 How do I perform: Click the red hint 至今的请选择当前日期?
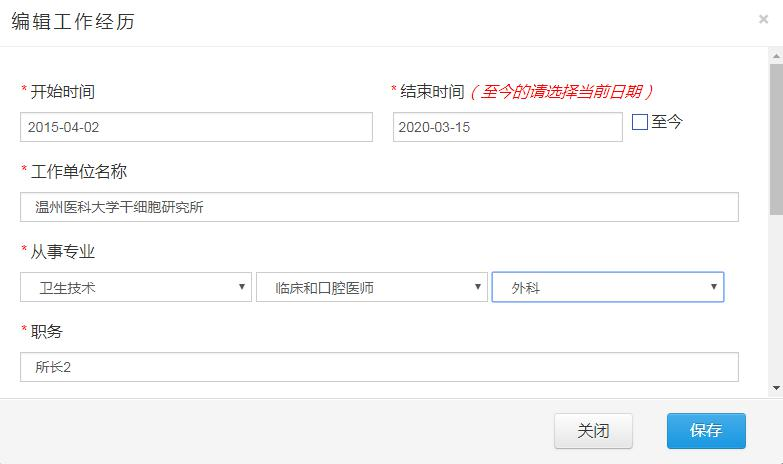[562, 91]
